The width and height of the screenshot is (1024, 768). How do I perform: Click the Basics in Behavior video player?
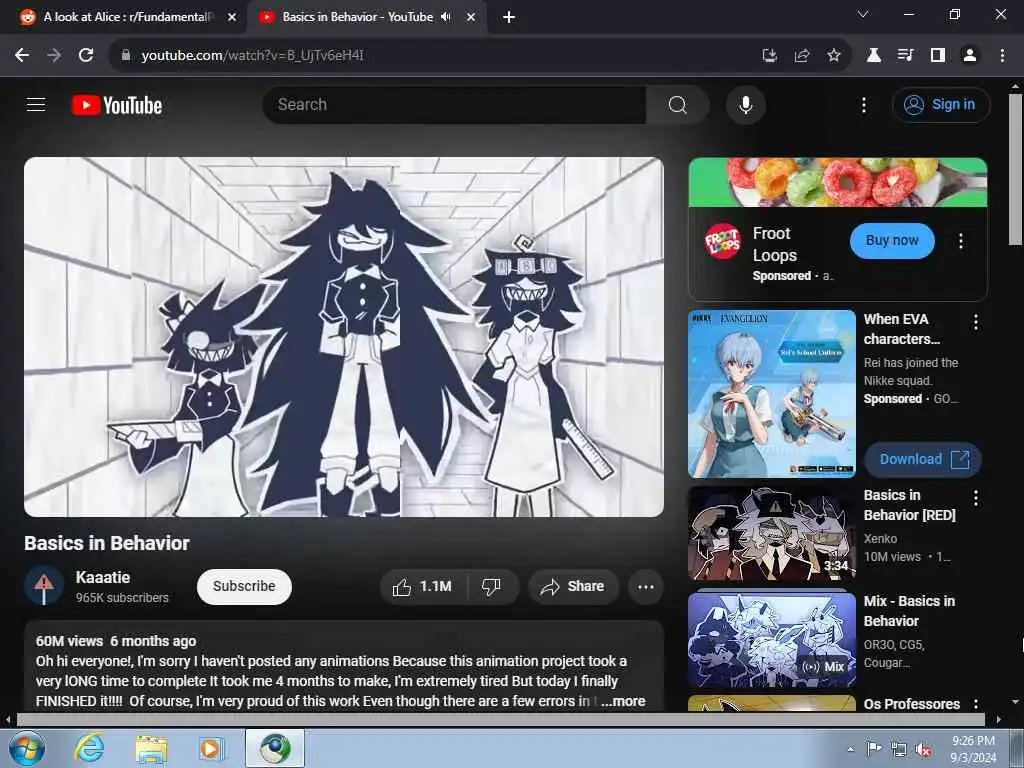tap(344, 337)
